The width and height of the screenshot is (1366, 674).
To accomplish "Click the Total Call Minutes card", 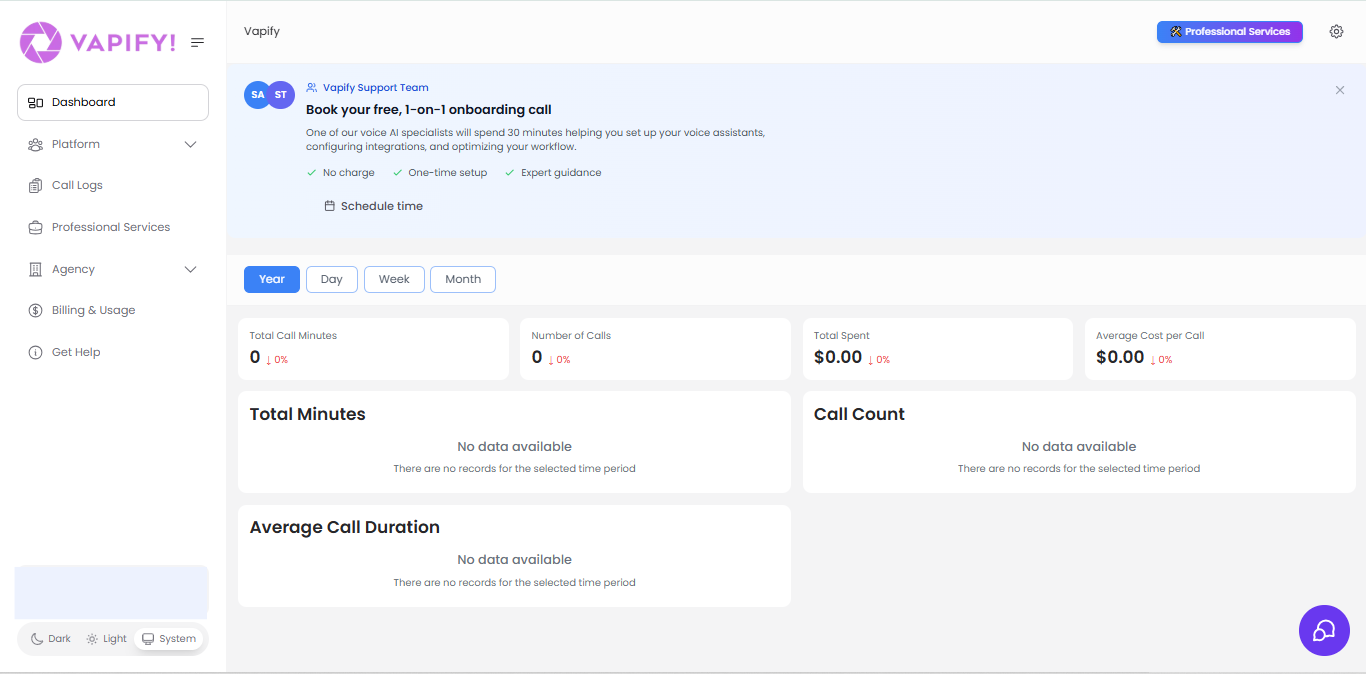I will click(373, 349).
